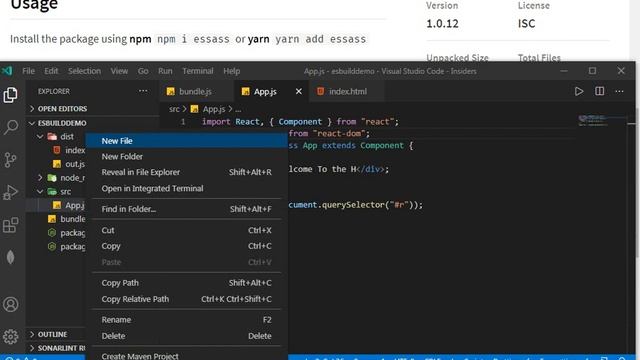Click the editor vertical scrollbar
The height and width of the screenshot is (360, 640).
coord(631,229)
